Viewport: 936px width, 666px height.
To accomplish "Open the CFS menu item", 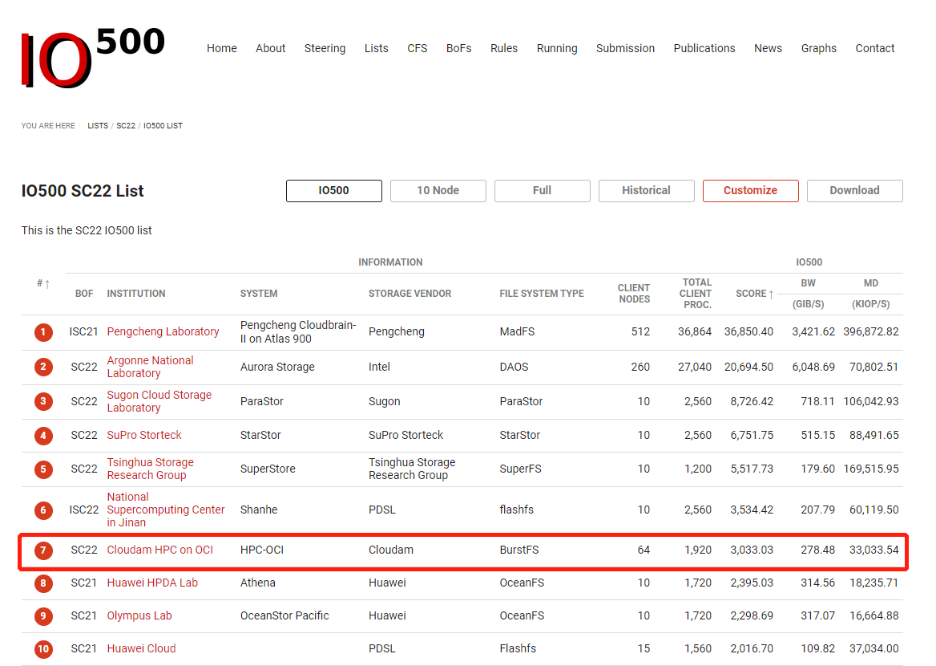I will (417, 48).
